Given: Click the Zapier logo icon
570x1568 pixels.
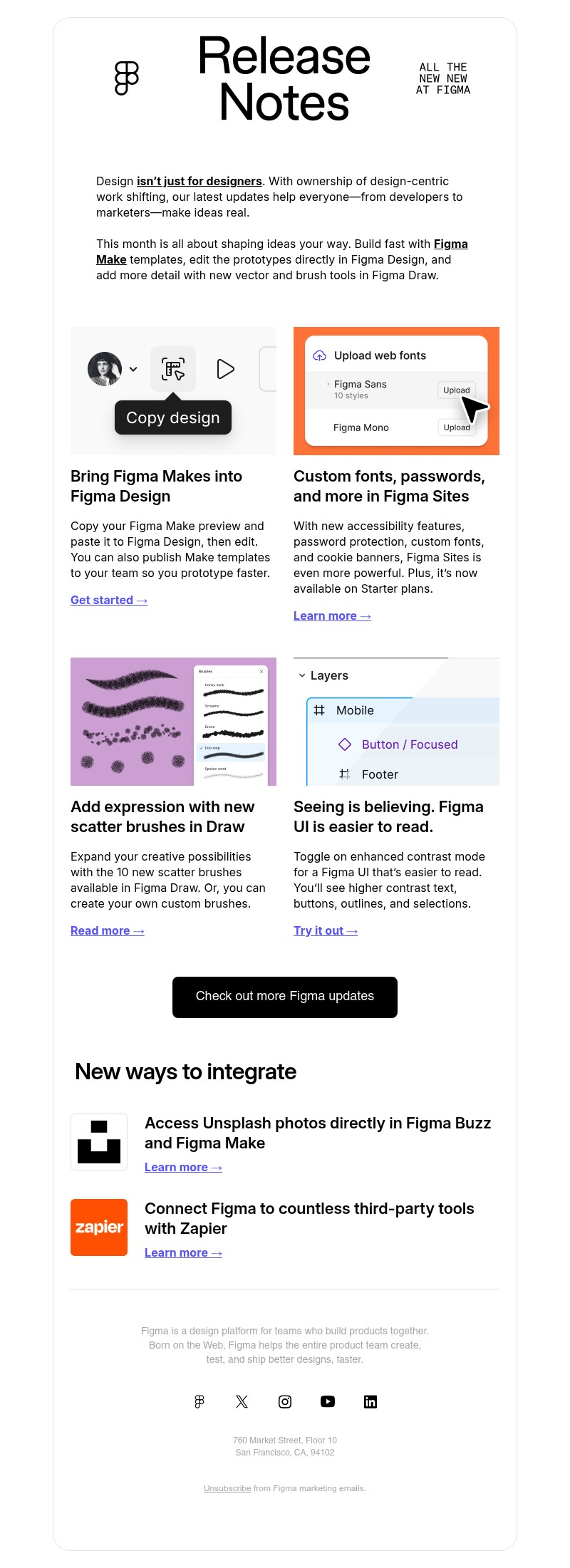Looking at the screenshot, I should pos(99,1227).
